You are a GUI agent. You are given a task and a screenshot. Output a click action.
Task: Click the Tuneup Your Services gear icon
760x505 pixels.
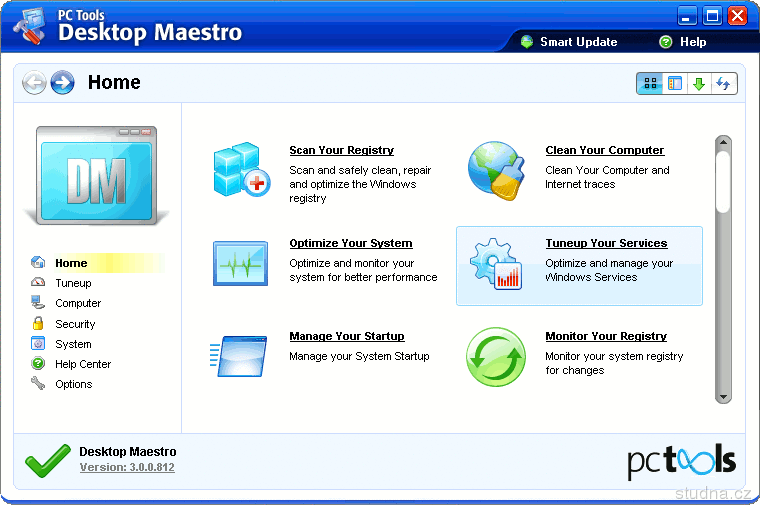pyautogui.click(x=496, y=264)
